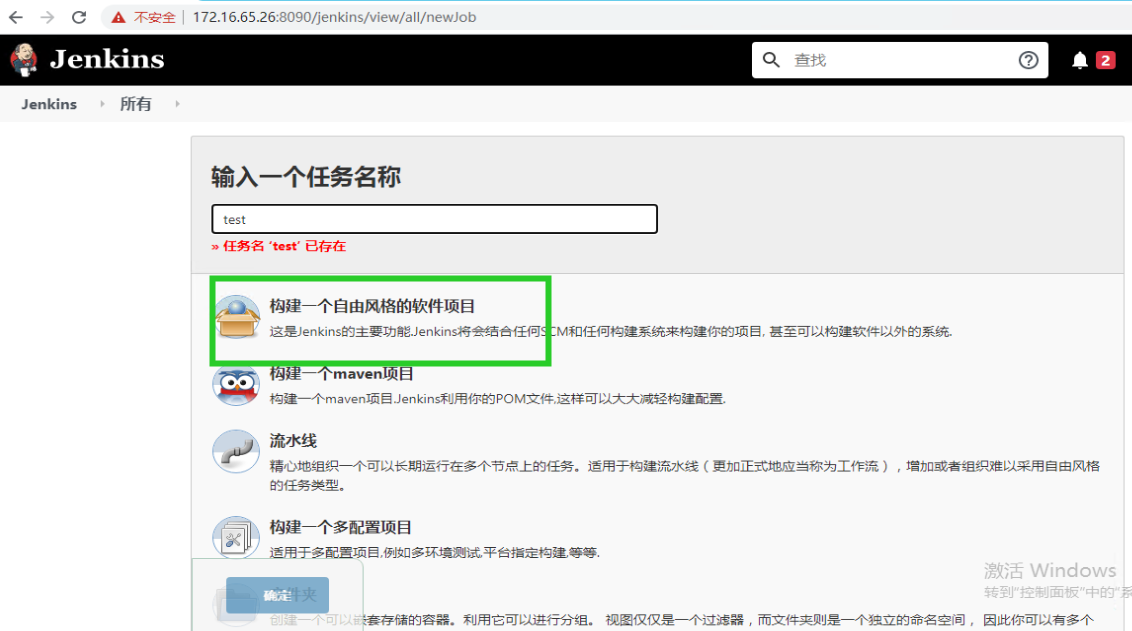Click the pipeline description text
The width and height of the screenshot is (1132, 631).
coord(684,475)
